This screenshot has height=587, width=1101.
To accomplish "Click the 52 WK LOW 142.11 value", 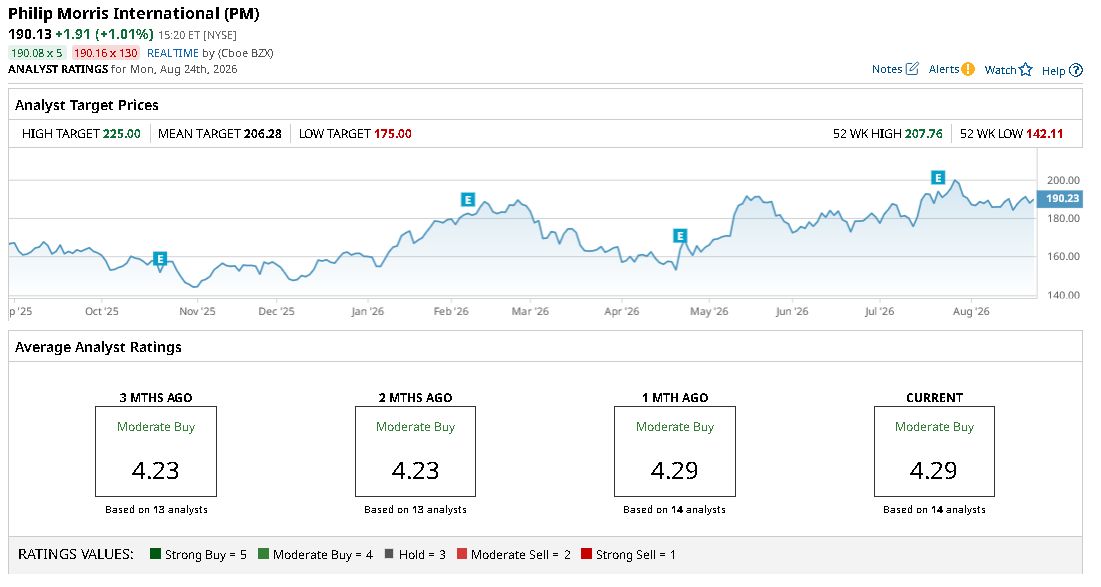I will pyautogui.click(x=1044, y=133).
